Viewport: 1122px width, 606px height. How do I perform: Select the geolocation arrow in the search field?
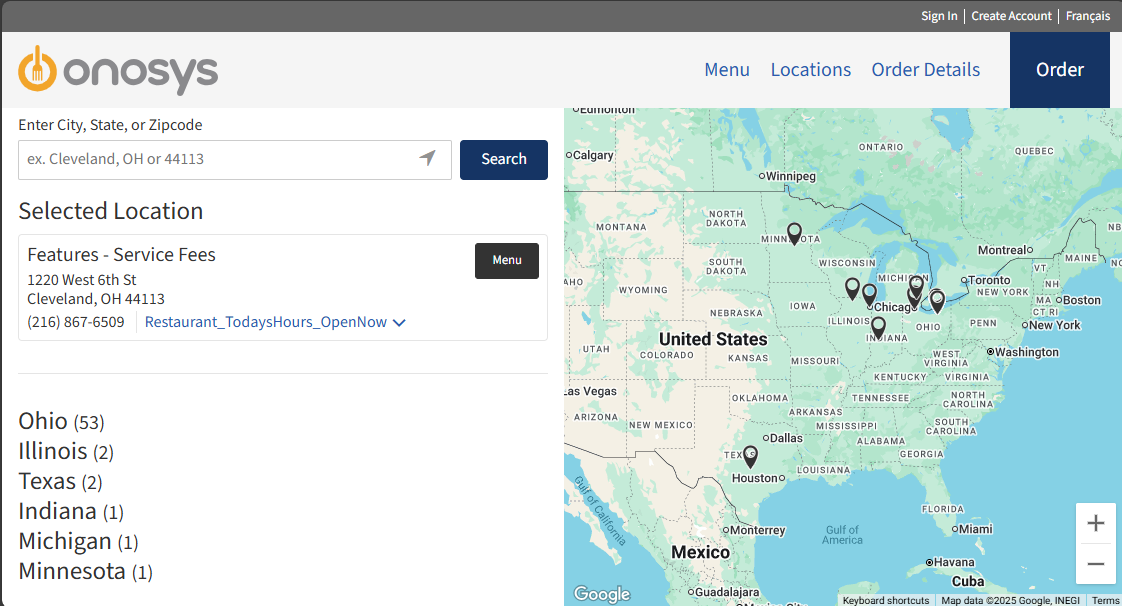coord(428,159)
